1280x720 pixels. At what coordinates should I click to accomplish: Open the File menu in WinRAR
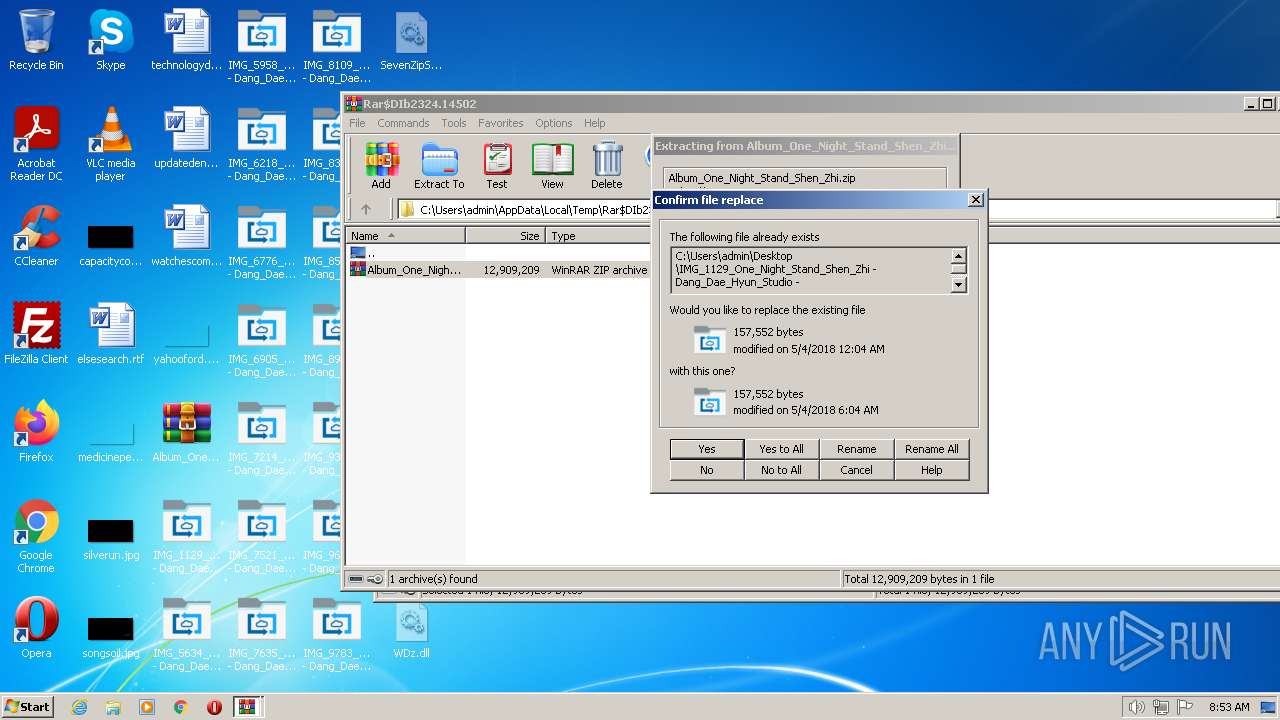(357, 123)
